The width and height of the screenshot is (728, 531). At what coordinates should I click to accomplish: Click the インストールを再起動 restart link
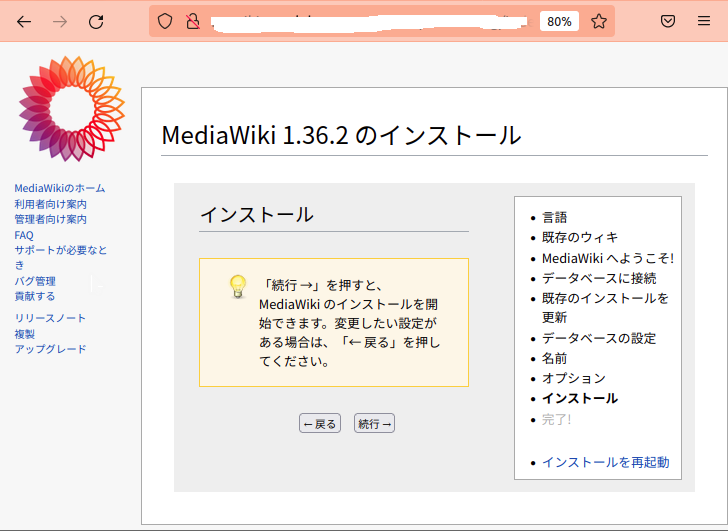605,462
